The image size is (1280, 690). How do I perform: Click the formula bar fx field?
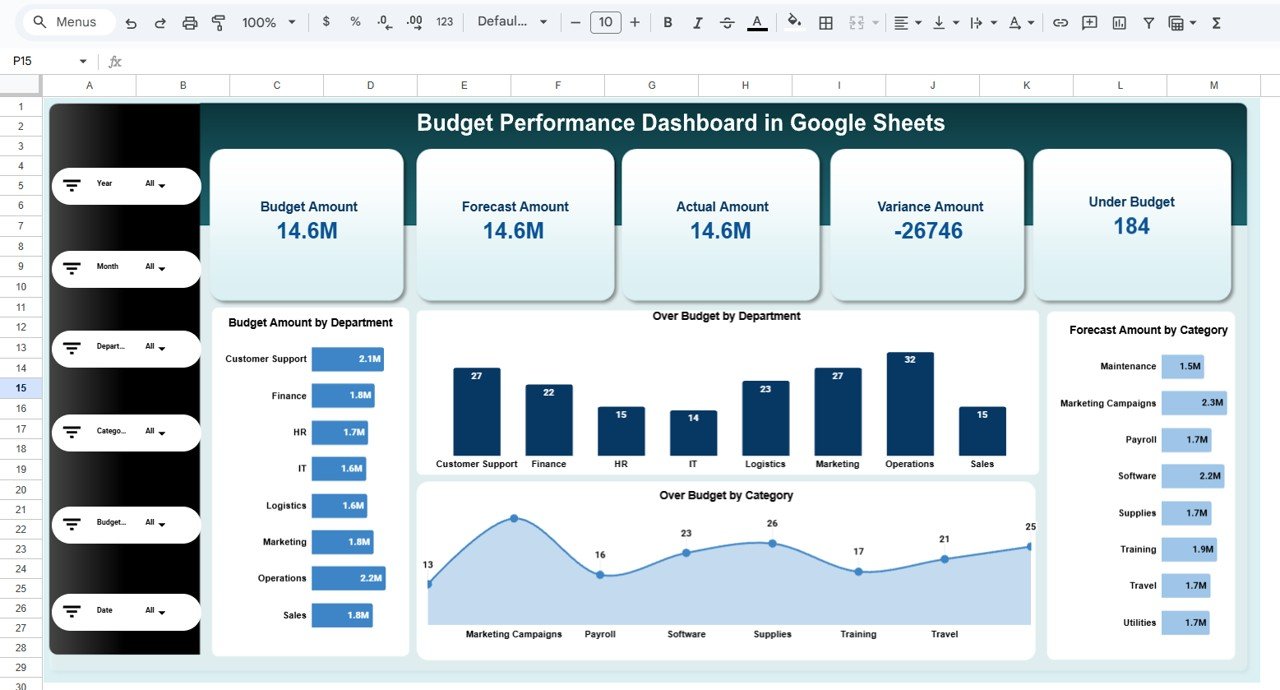113,61
